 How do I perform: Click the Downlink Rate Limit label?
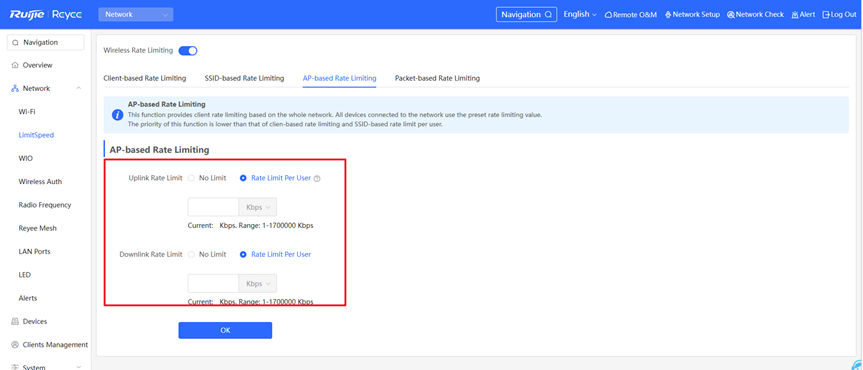point(151,254)
